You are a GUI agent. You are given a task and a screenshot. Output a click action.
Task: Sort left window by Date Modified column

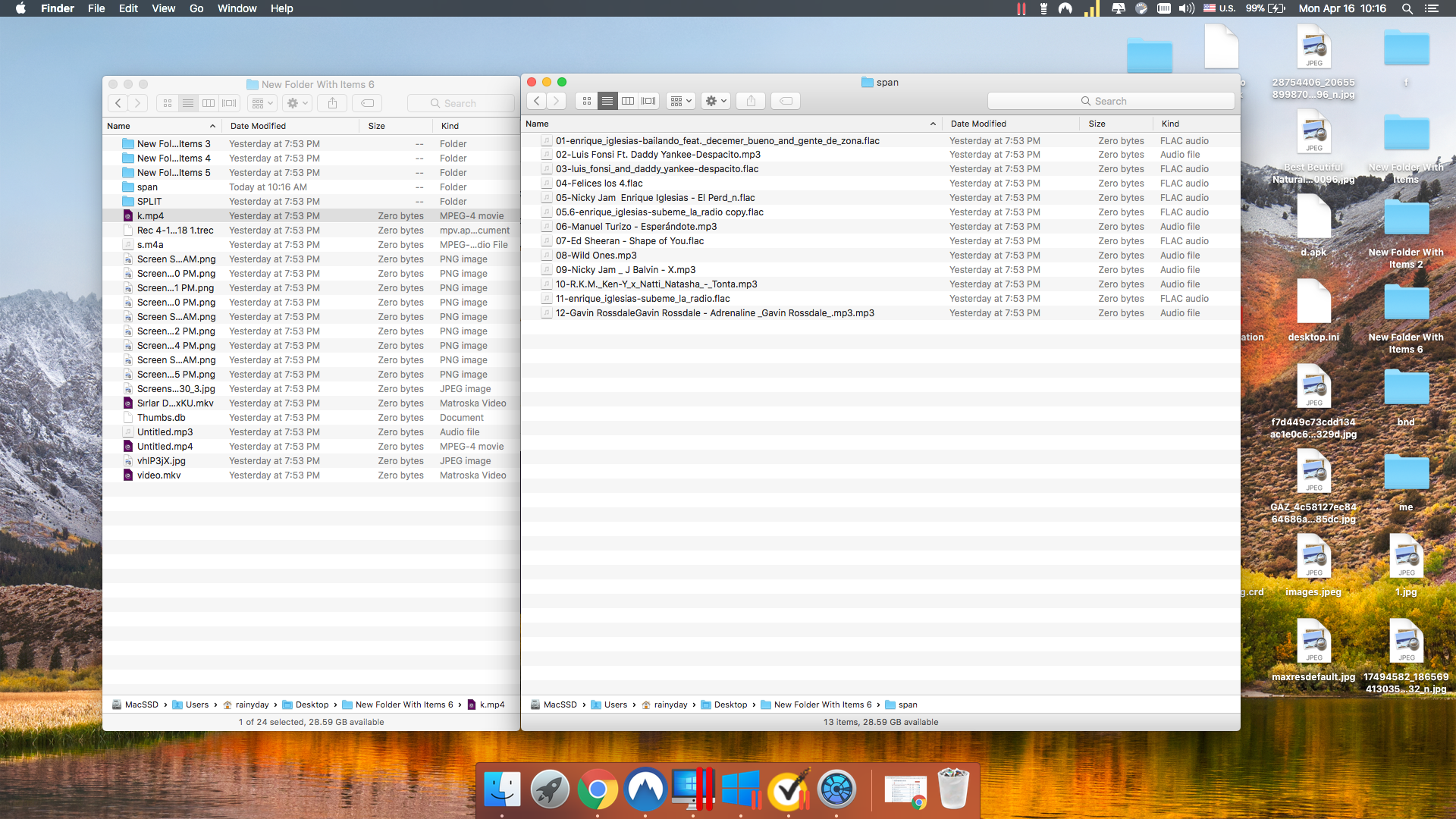click(x=291, y=126)
